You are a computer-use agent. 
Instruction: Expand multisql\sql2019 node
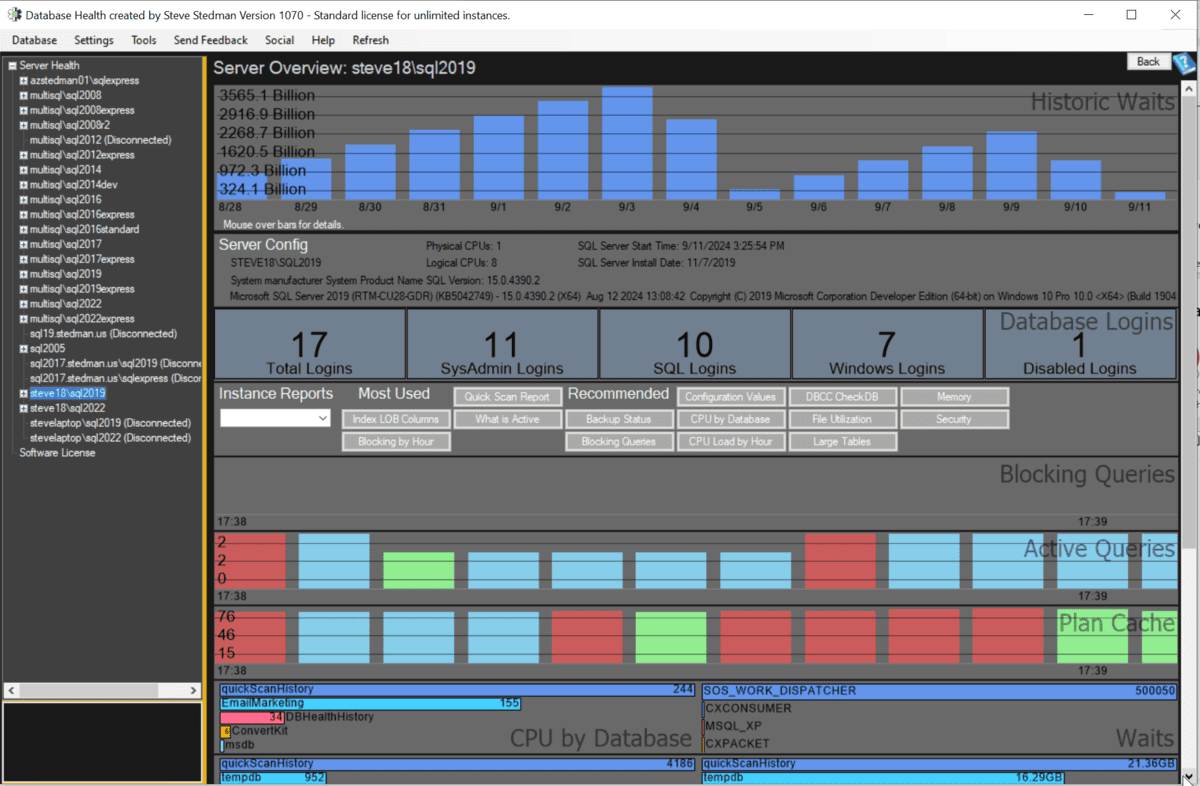click(23, 274)
